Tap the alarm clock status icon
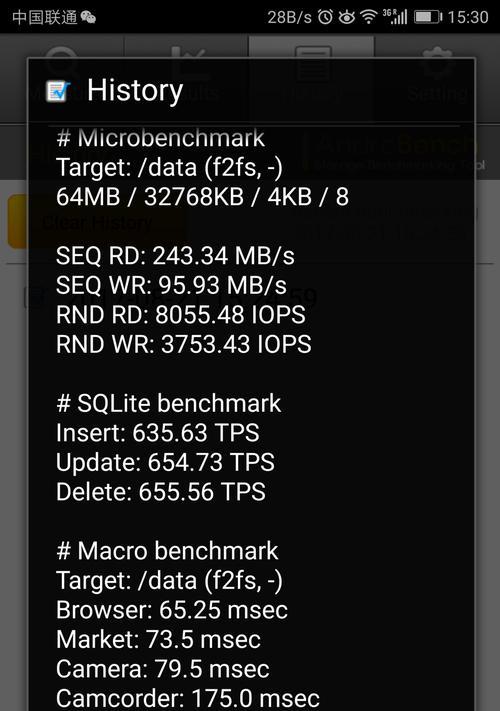Screen dimensions: 500x711 tap(325, 17)
